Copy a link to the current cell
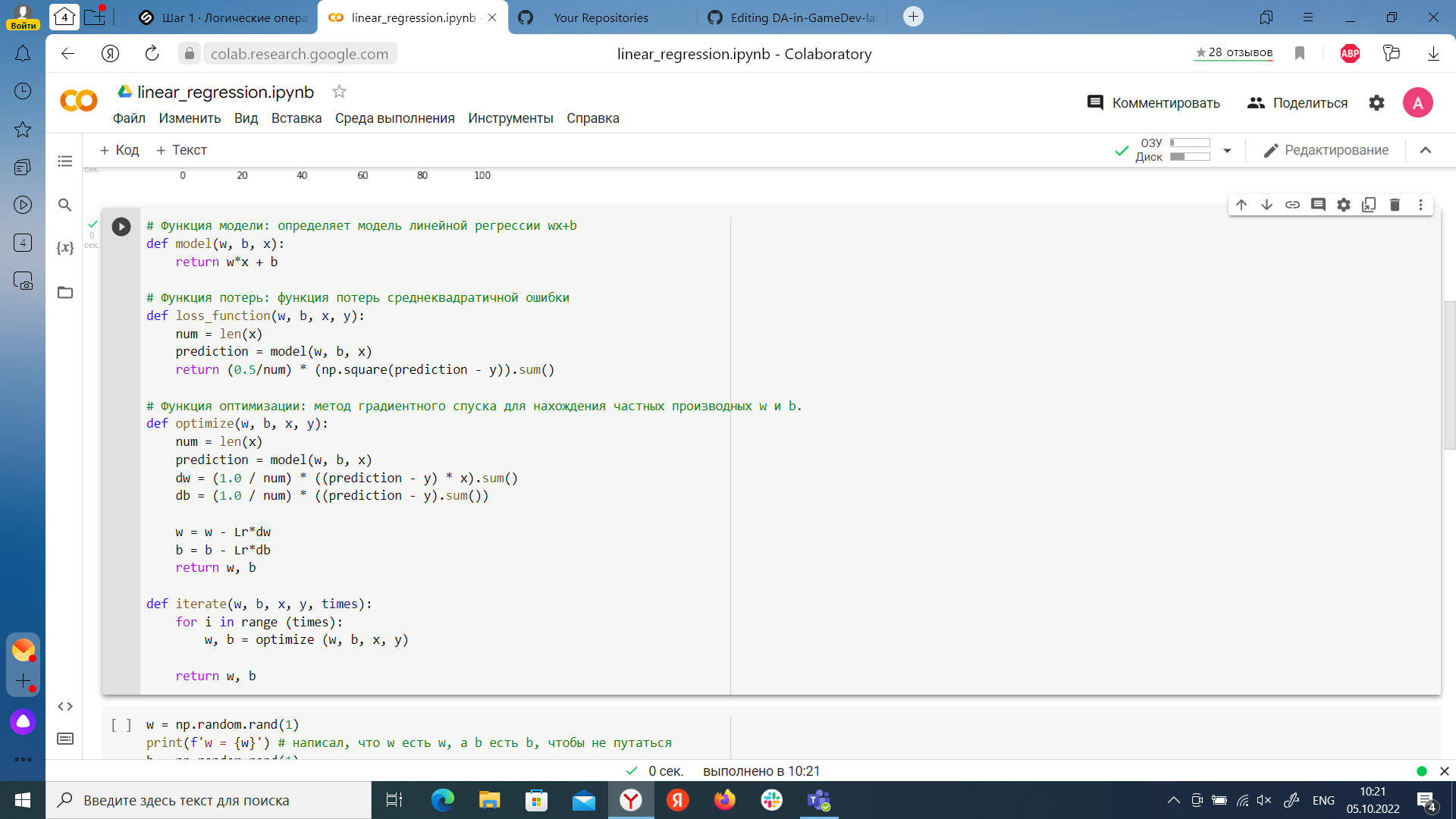The width and height of the screenshot is (1456, 819). (1292, 204)
